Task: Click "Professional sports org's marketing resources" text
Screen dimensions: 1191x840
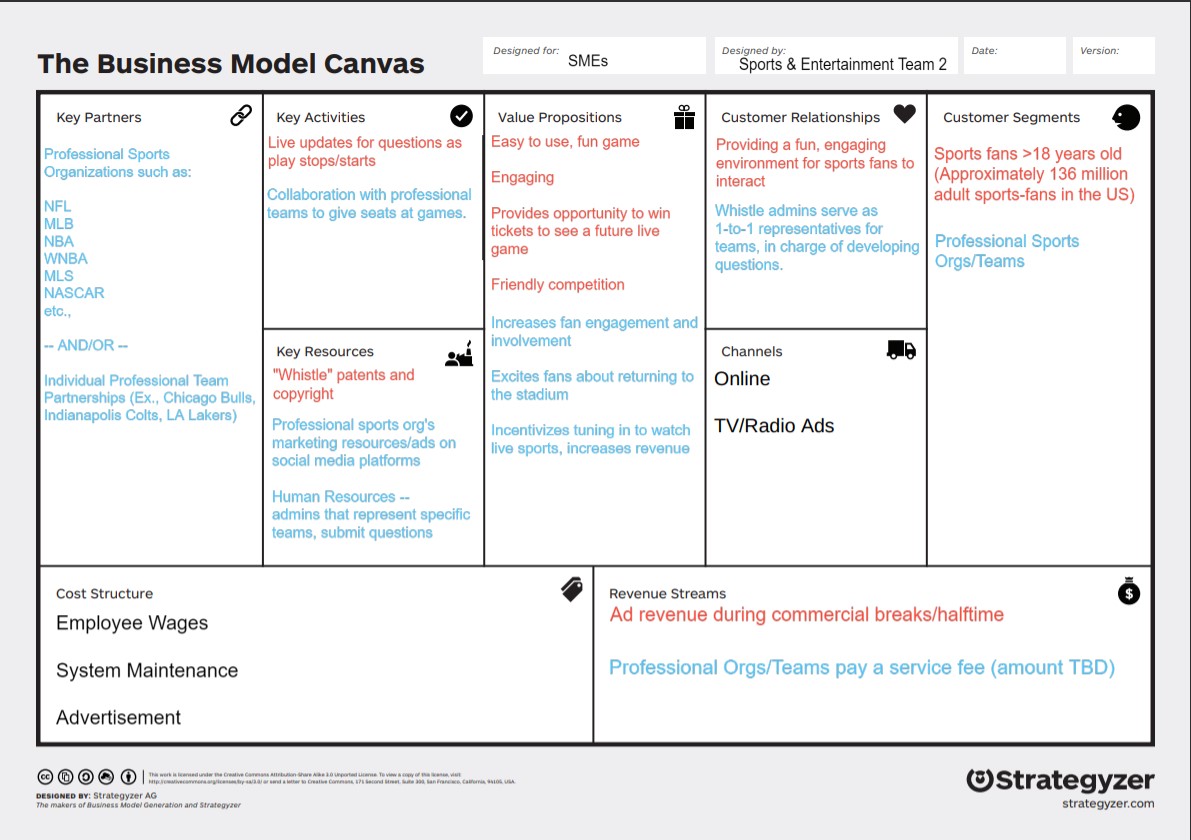Action: coord(364,442)
